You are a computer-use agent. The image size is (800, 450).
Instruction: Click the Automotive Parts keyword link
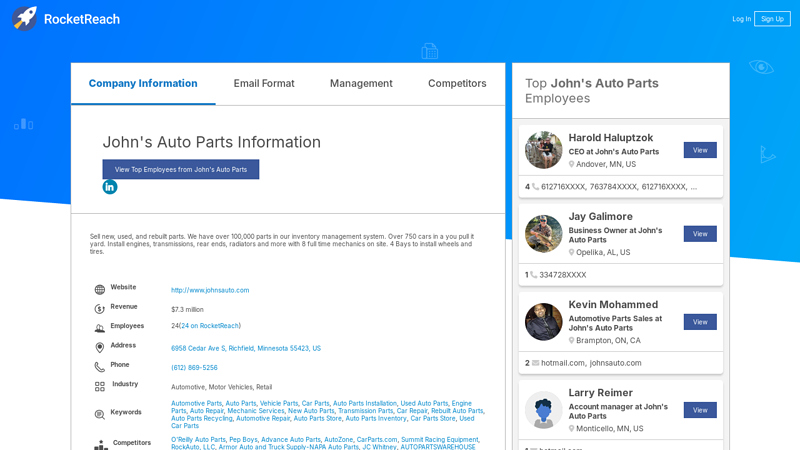196,404
